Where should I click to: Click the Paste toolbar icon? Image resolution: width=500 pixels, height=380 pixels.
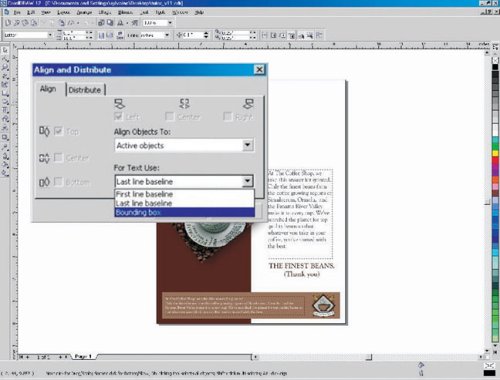tap(61, 23)
